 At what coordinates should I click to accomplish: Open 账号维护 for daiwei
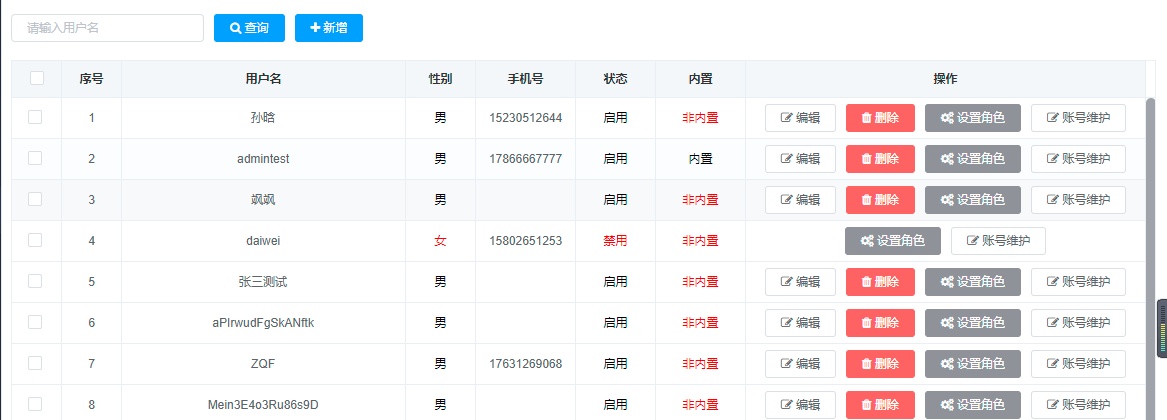pyautogui.click(x=998, y=241)
